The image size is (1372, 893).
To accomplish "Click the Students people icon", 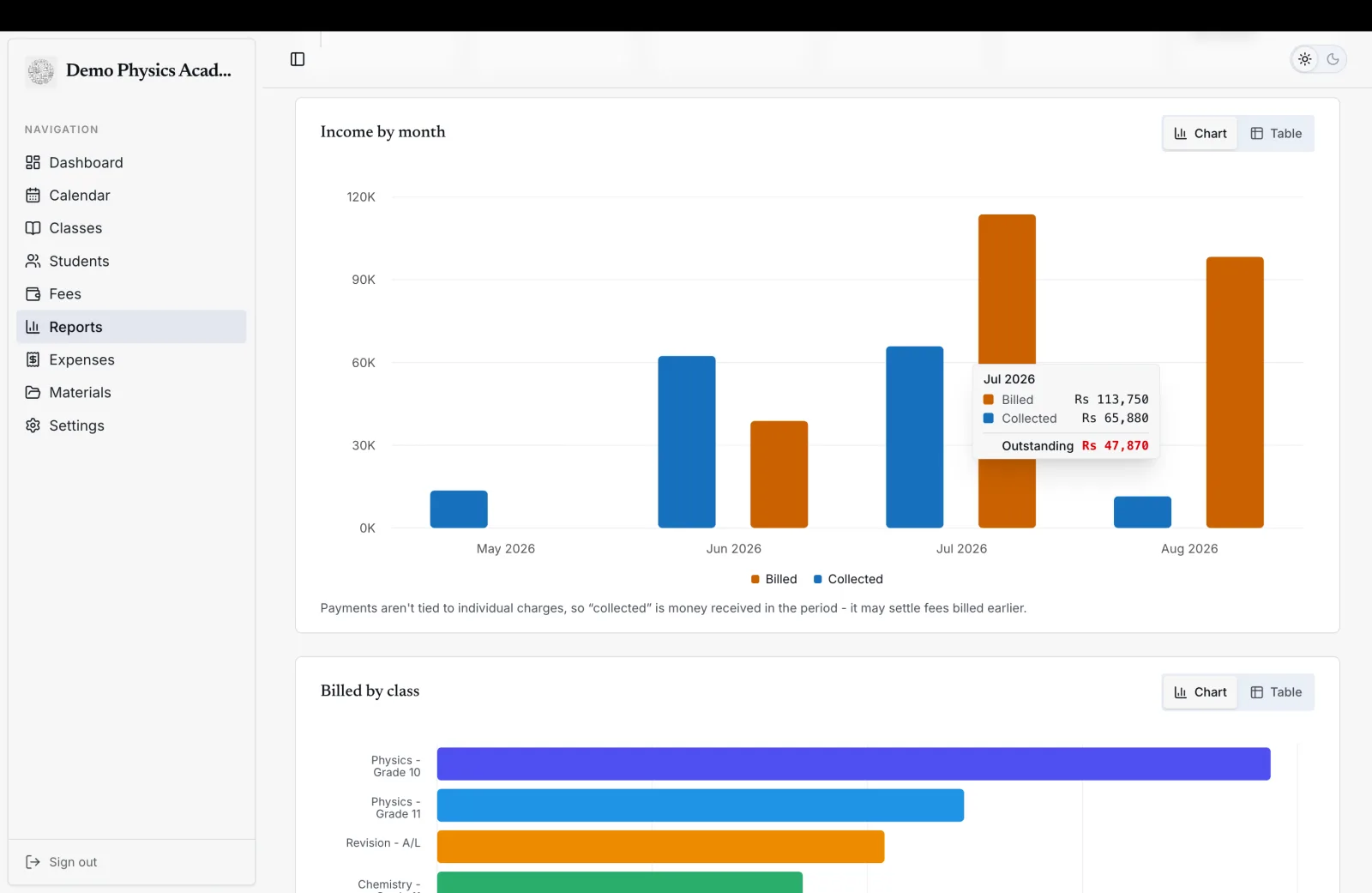I will pyautogui.click(x=33, y=261).
